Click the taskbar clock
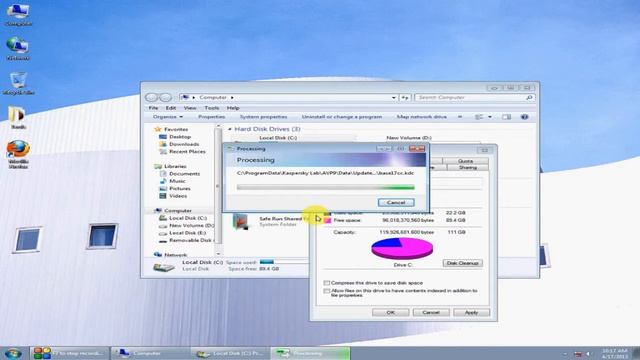Image resolution: width=640 pixels, height=360 pixels. click(x=614, y=353)
